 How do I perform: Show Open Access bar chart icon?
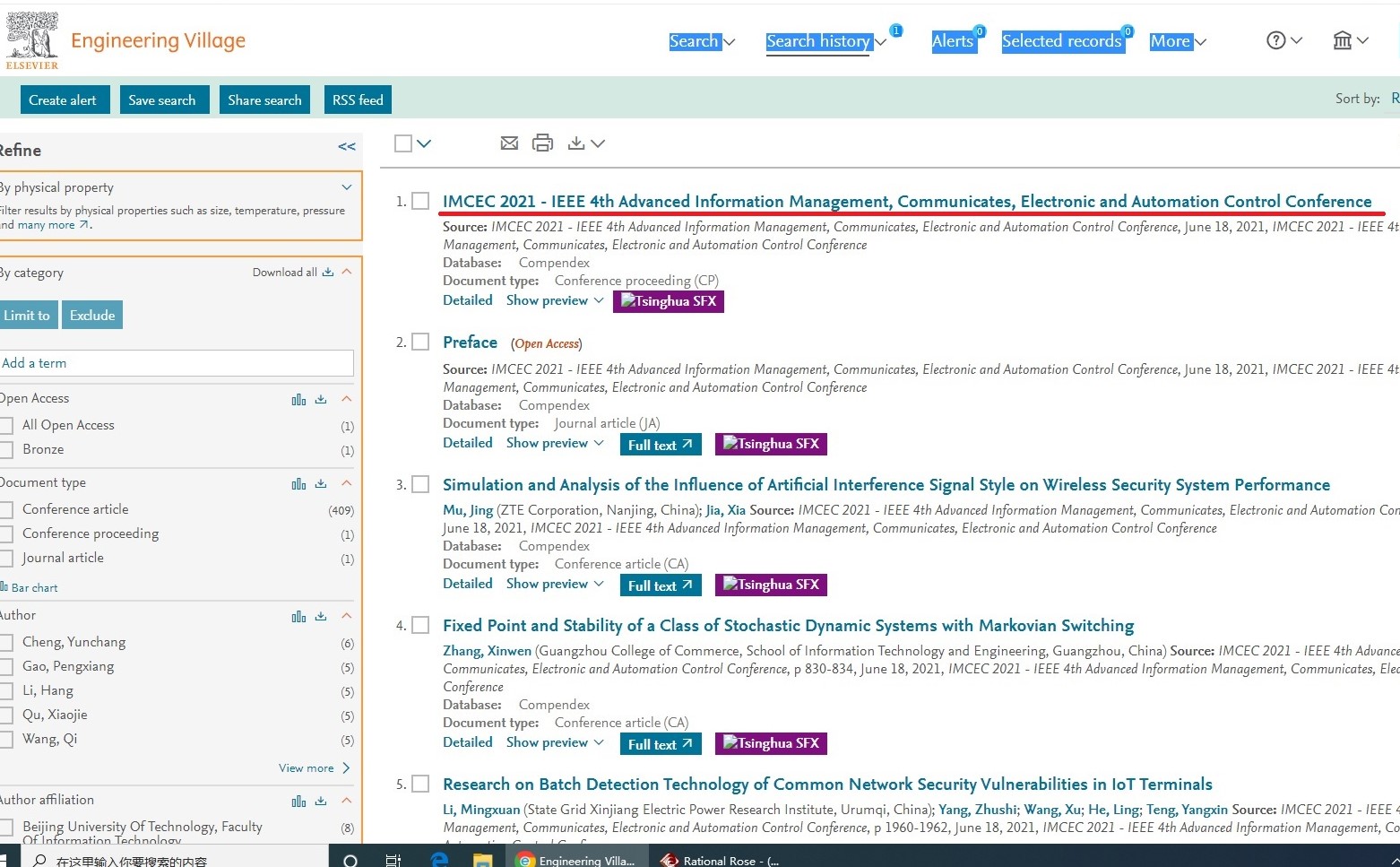[298, 400]
